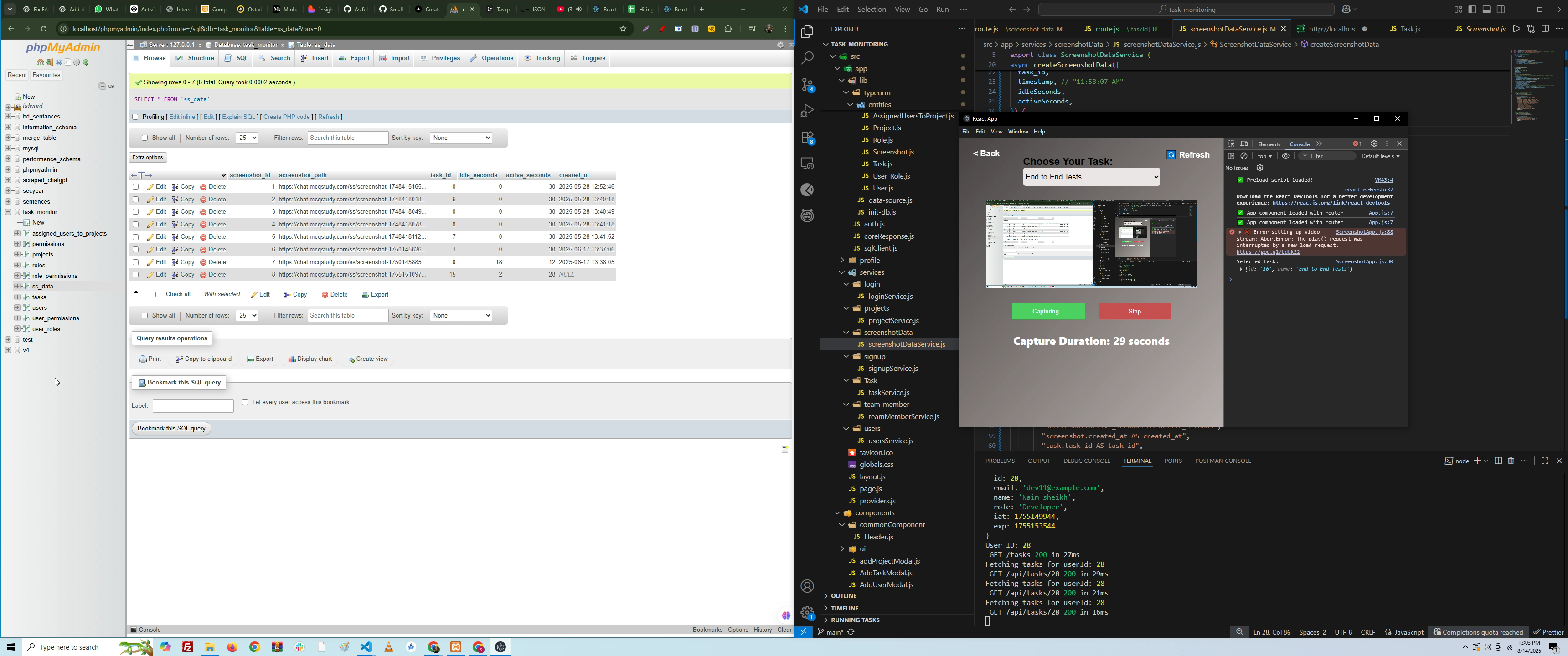Click the captured screen preview thumbnail
The width and height of the screenshot is (1568, 656).
click(x=1091, y=243)
